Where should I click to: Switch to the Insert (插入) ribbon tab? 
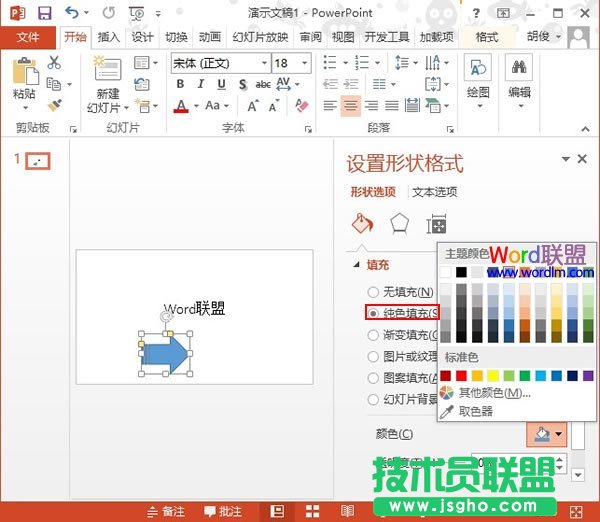[x=108, y=37]
